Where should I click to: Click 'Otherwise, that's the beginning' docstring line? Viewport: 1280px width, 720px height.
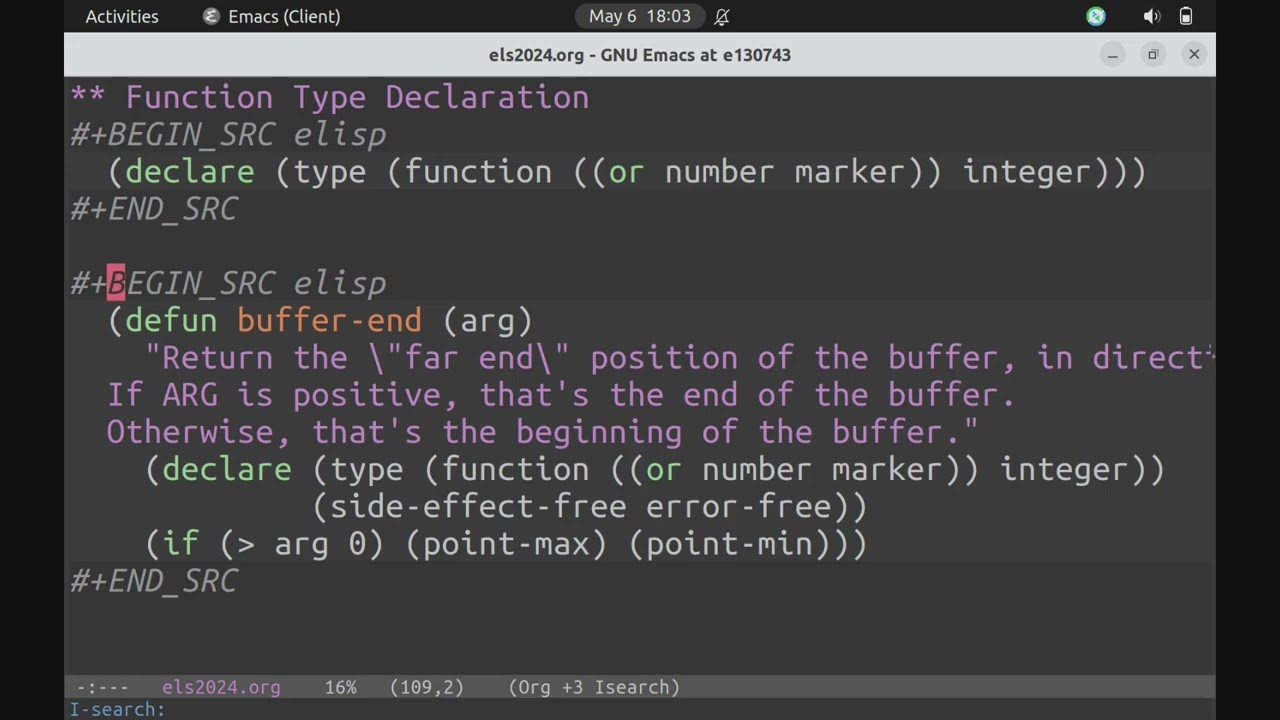coord(542,432)
